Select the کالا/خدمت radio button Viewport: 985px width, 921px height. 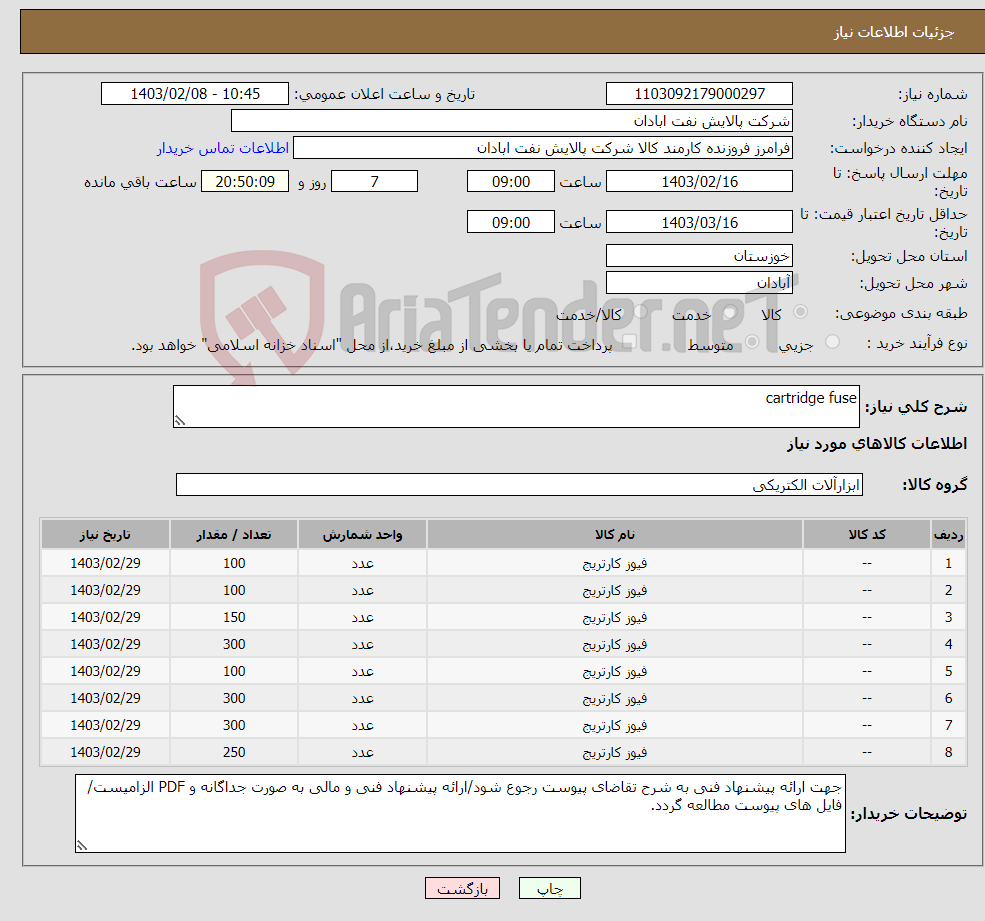pos(640,312)
